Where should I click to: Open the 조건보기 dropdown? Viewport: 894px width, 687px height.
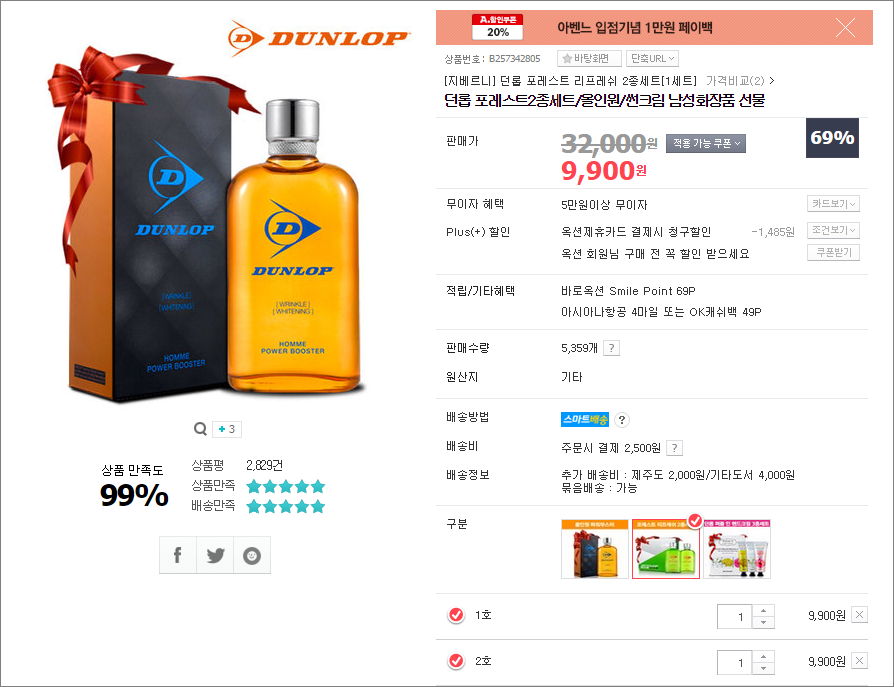[x=833, y=230]
